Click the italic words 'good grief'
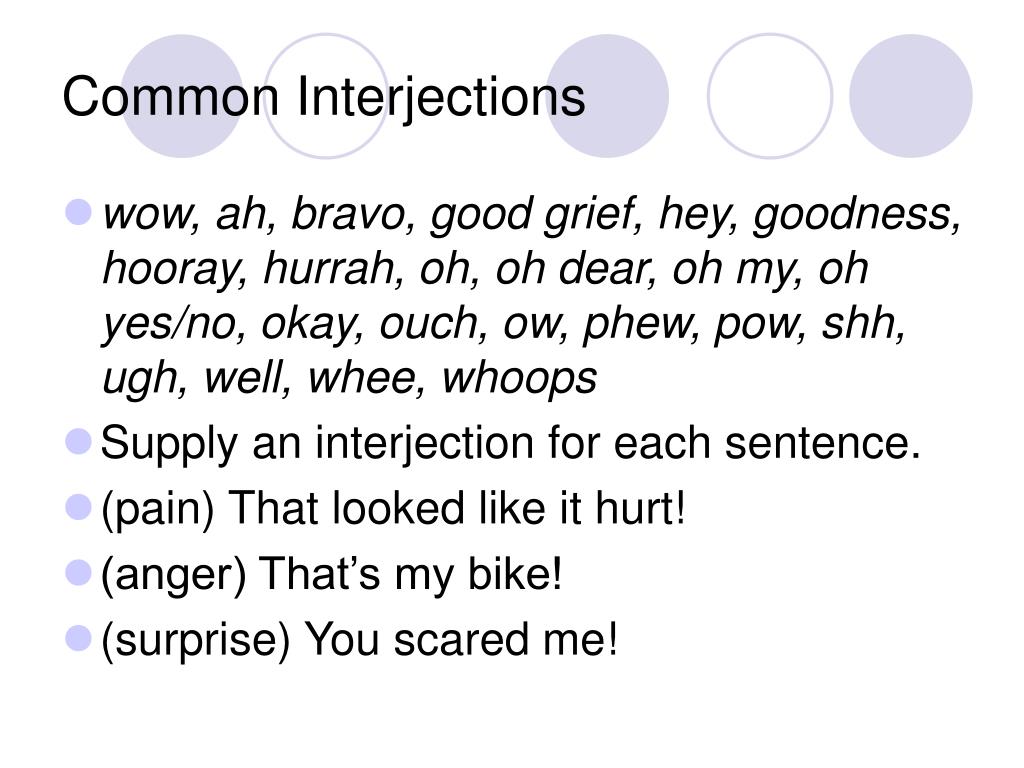 (x=533, y=215)
